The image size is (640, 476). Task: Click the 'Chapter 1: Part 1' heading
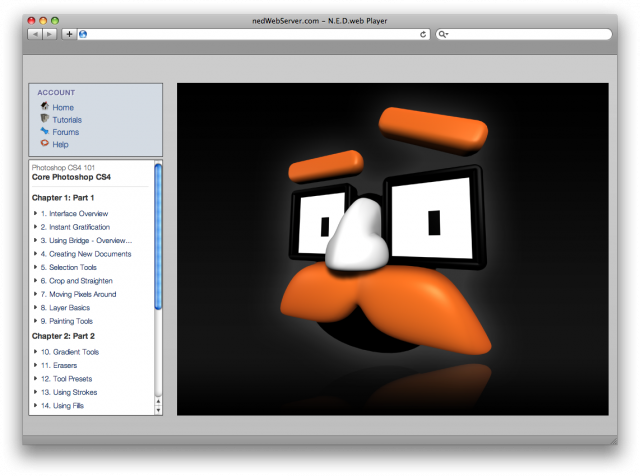coord(63,198)
